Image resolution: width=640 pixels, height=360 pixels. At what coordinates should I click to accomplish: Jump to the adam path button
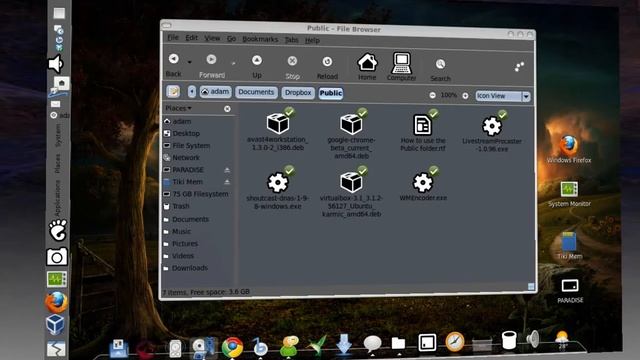[216, 92]
